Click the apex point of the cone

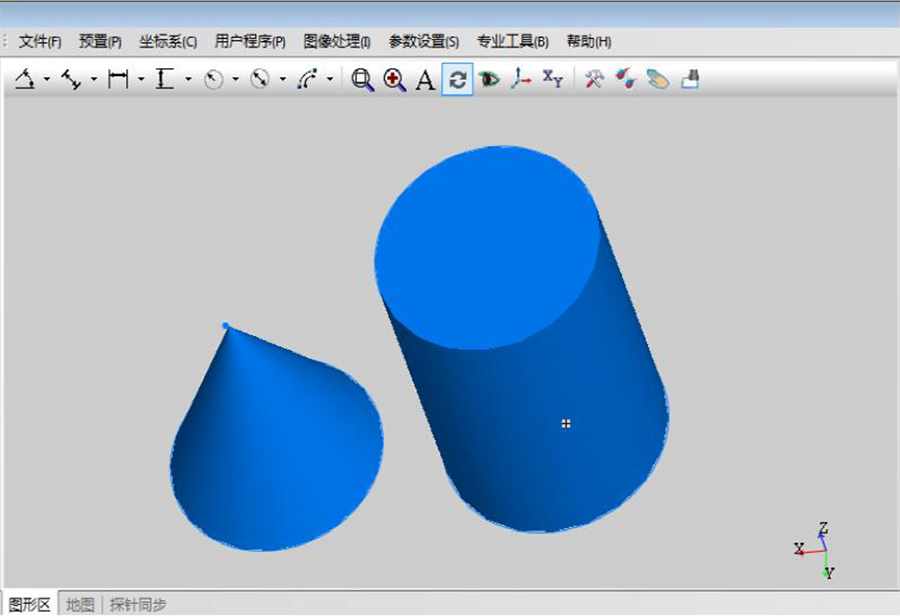(225, 326)
